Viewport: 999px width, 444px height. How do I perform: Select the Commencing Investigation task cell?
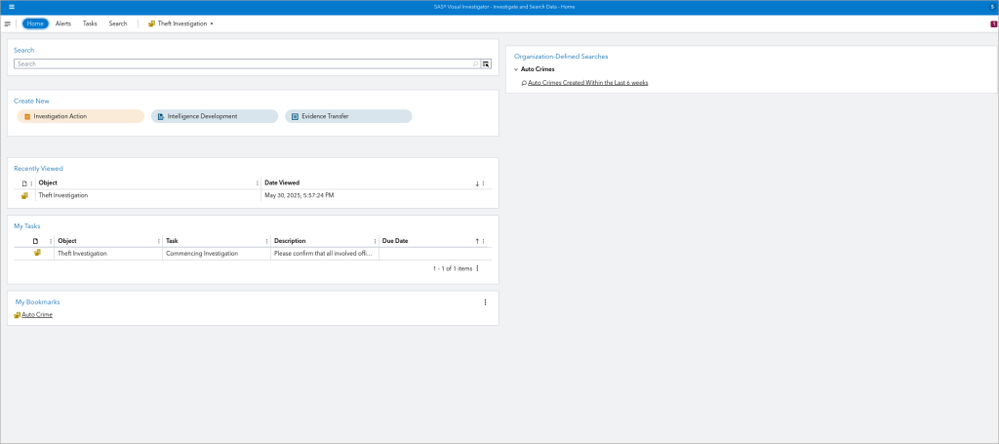202,254
